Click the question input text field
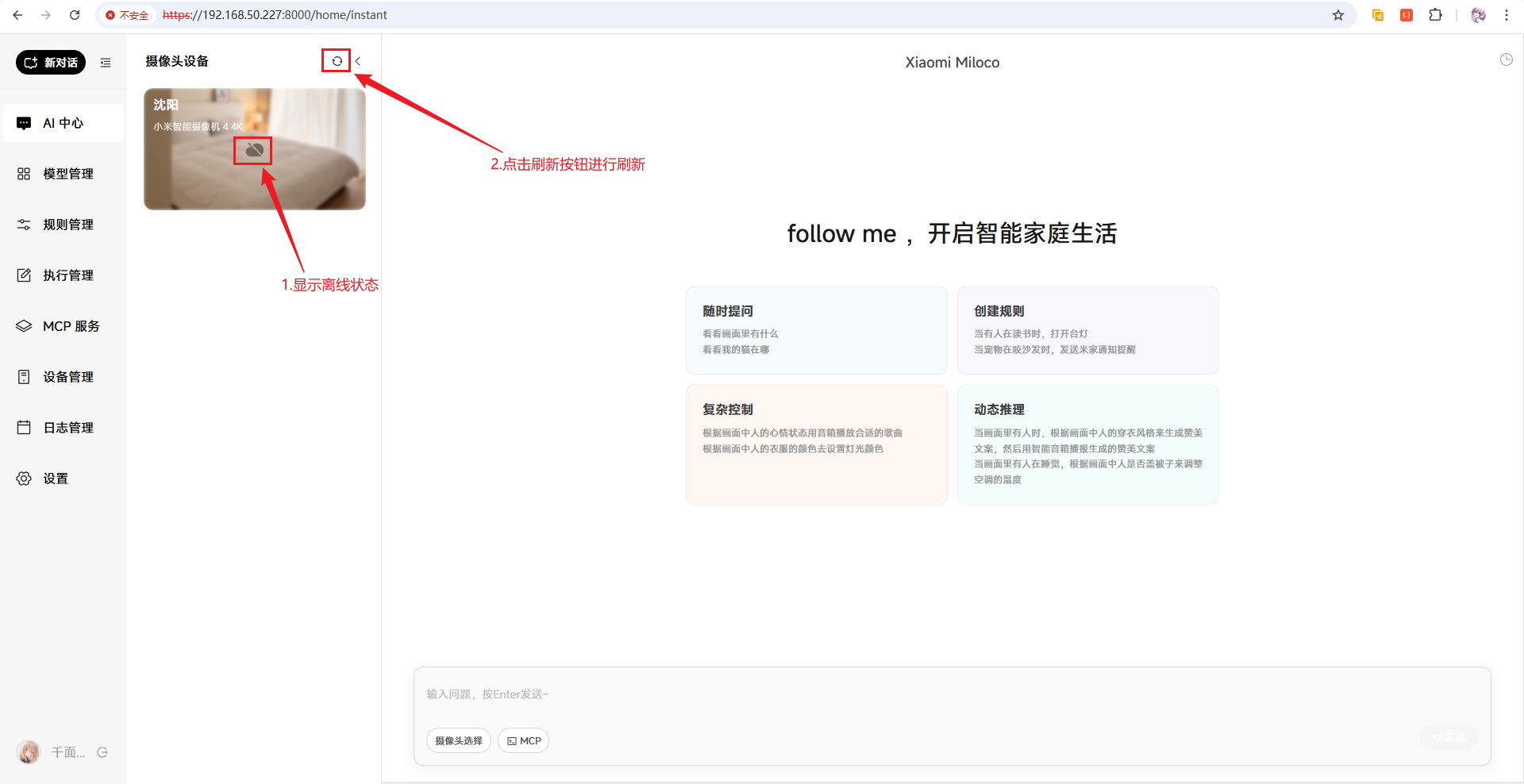Screen dimensions: 1524x784 [951, 694]
